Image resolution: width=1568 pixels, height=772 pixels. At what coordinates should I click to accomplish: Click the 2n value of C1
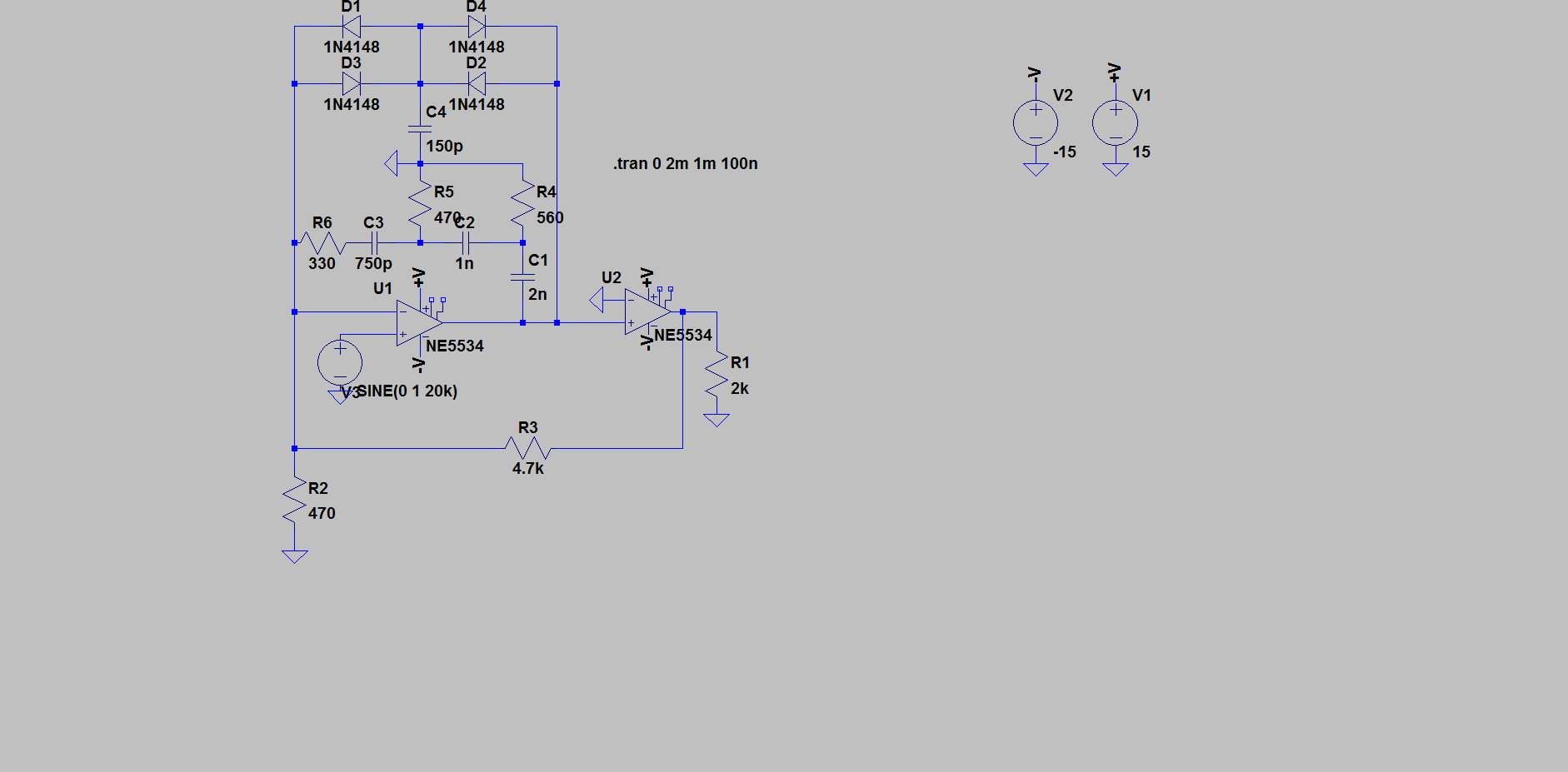[537, 294]
